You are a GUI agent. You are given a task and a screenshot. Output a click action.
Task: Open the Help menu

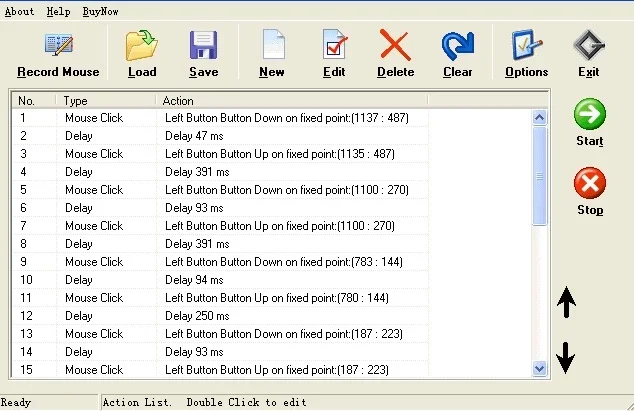pos(58,11)
